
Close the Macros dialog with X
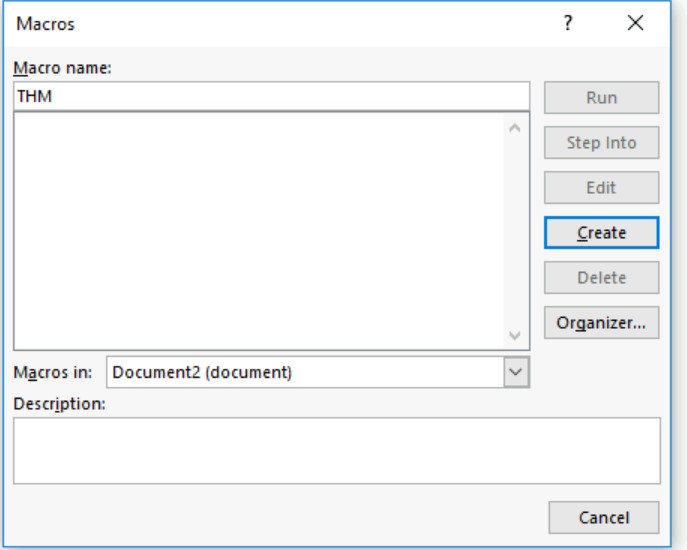[634, 22]
